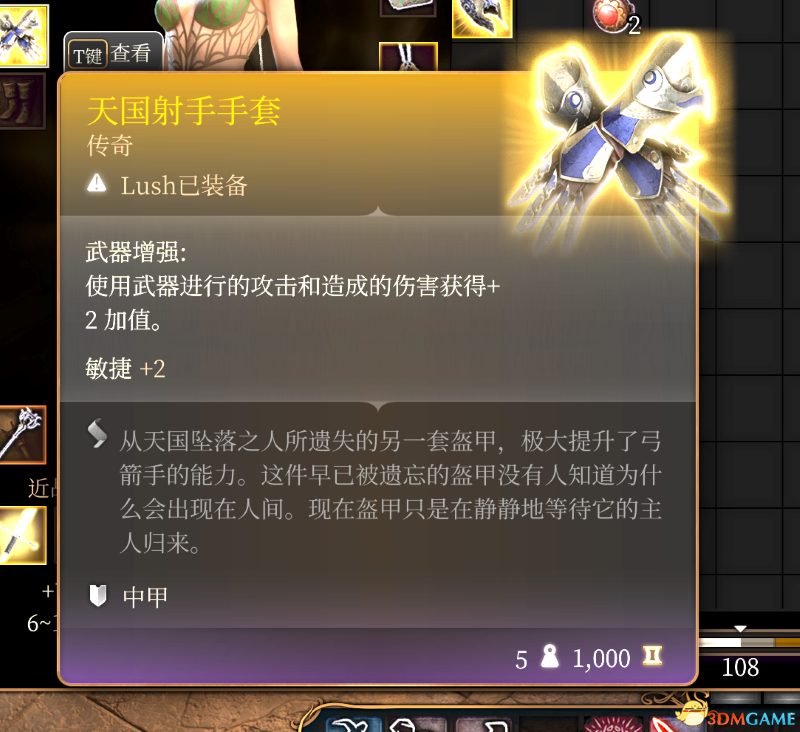Click the warning triangle beside Lush已装备
800x732 pixels.
tap(96, 183)
